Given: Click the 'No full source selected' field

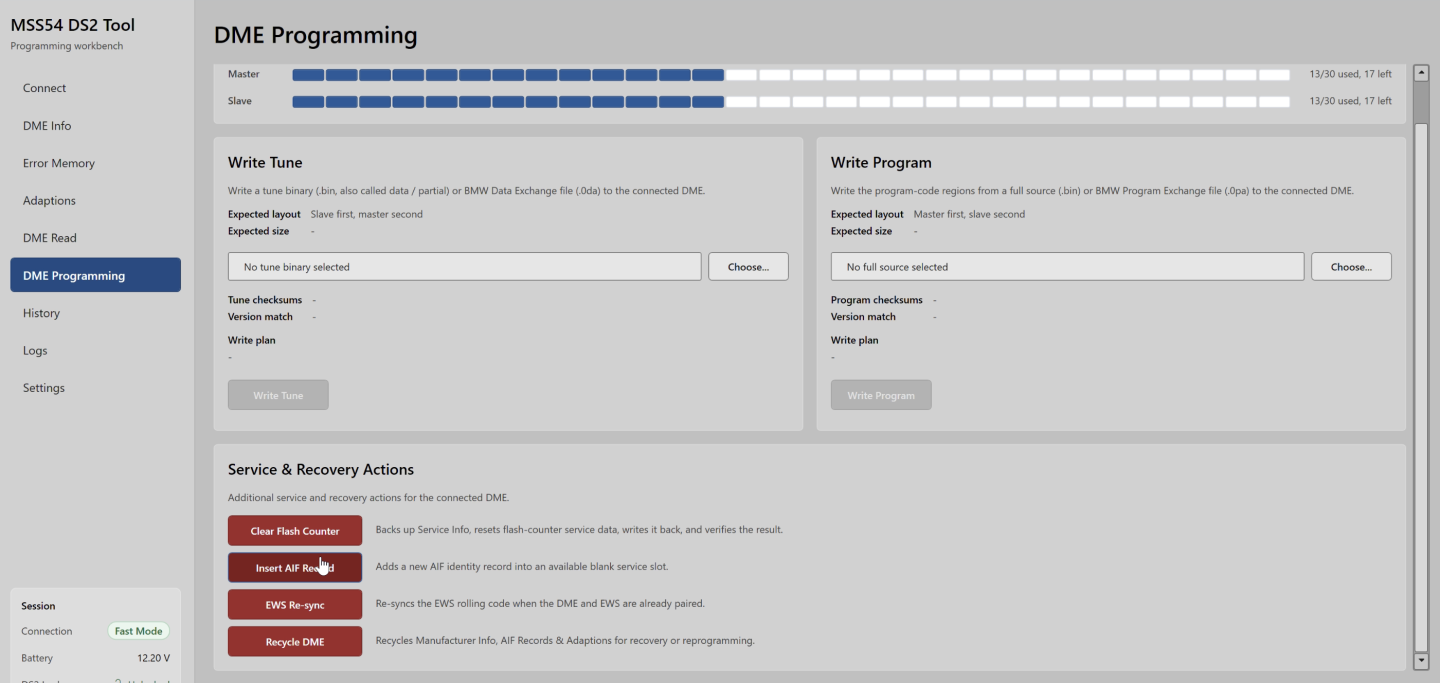Looking at the screenshot, I should point(1067,267).
